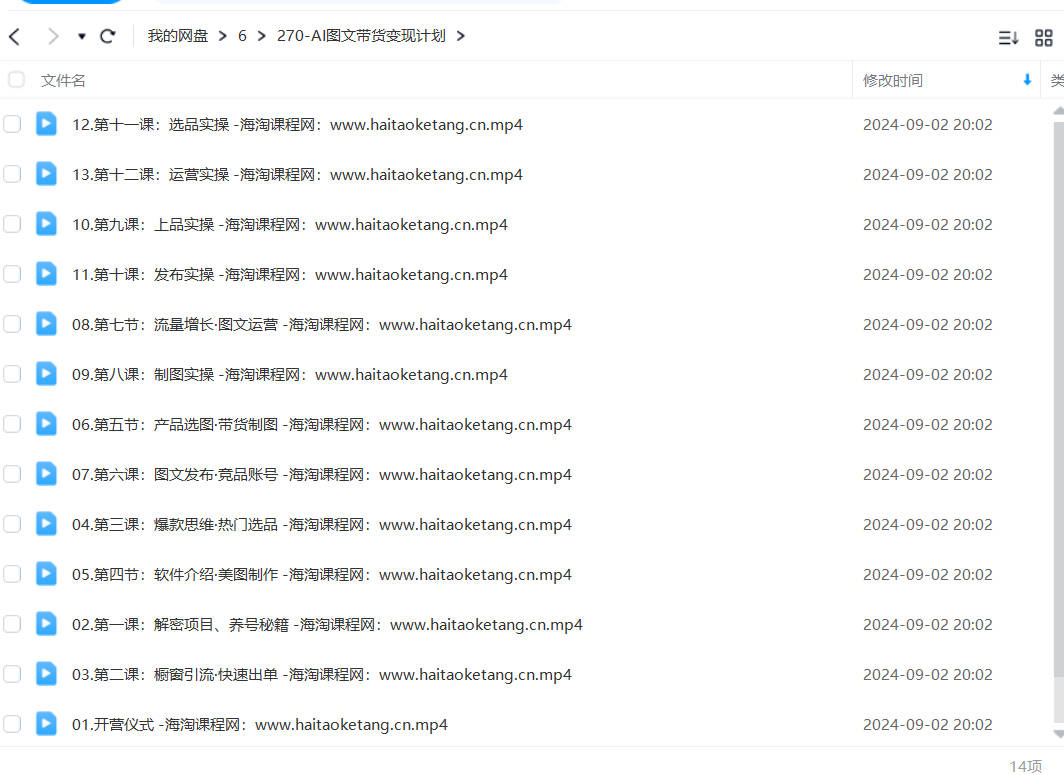1064x775 pixels.
Task: Refresh the folder listing
Action: [108, 36]
